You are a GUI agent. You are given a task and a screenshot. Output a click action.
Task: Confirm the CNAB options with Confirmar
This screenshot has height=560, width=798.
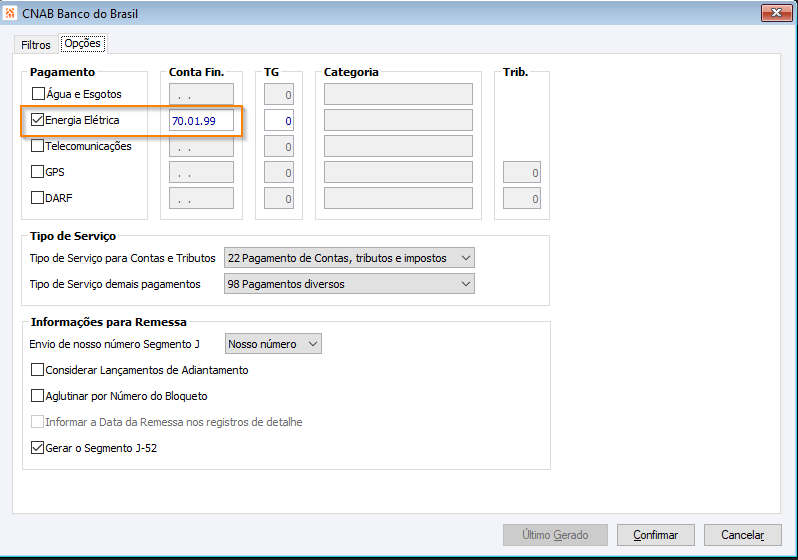tap(656, 535)
